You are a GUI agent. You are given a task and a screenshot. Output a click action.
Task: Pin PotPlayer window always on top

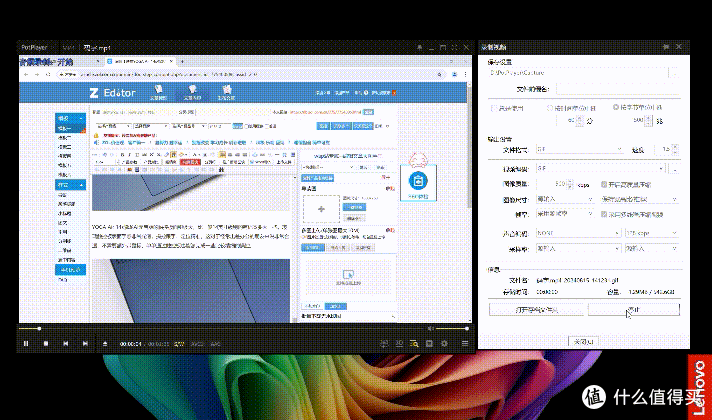point(419,47)
